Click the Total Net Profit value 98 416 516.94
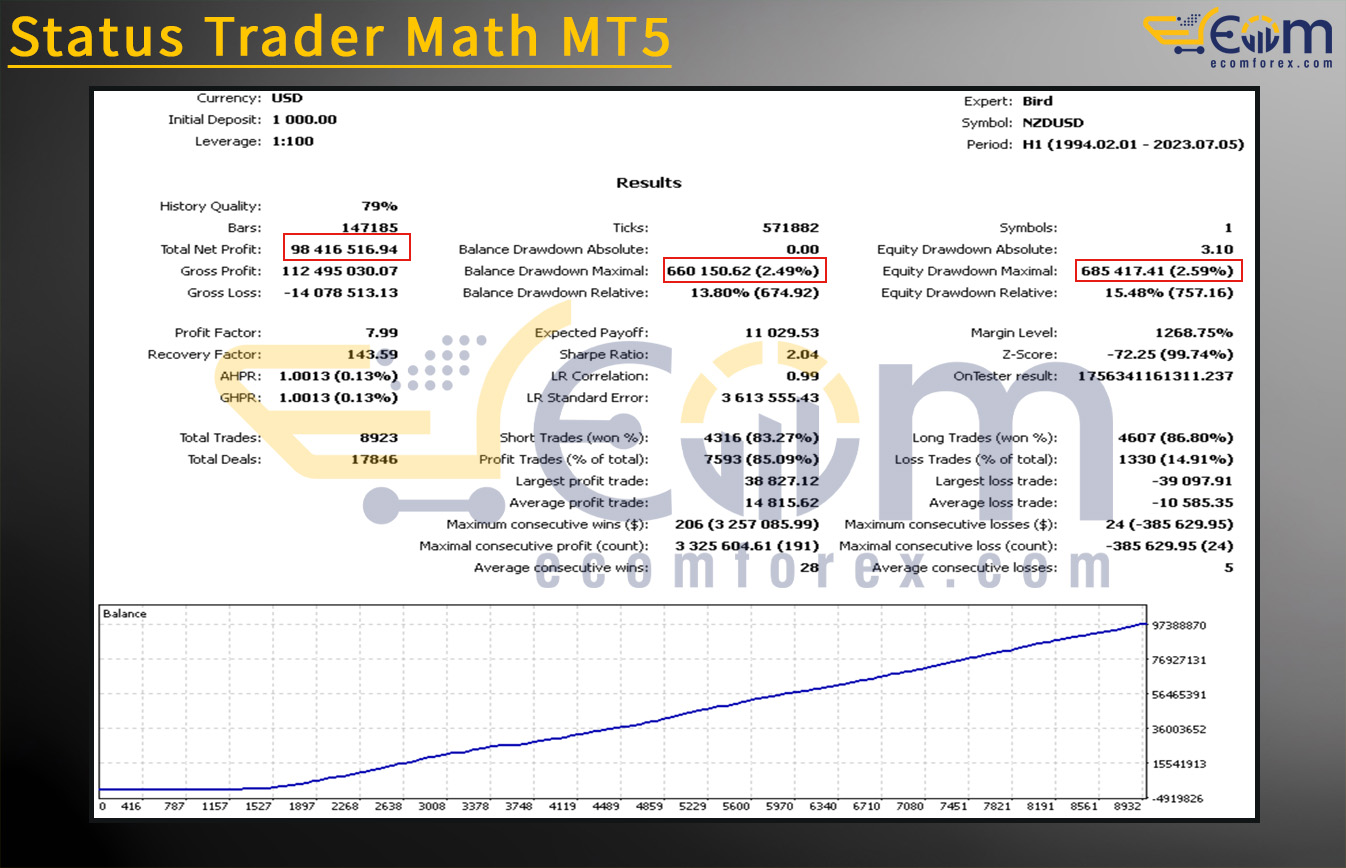This screenshot has height=868, width=1346. (x=344, y=249)
